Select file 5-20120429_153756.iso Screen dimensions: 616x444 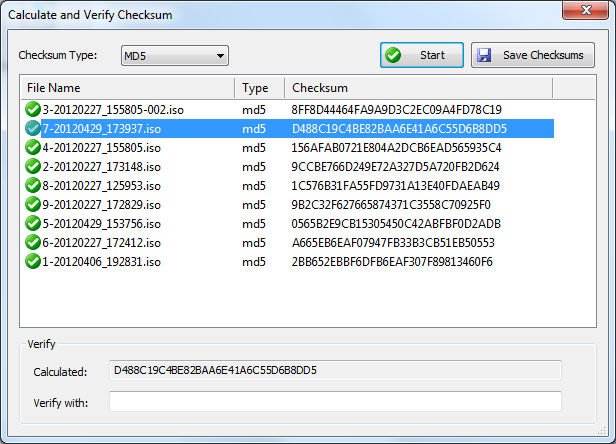click(x=102, y=224)
